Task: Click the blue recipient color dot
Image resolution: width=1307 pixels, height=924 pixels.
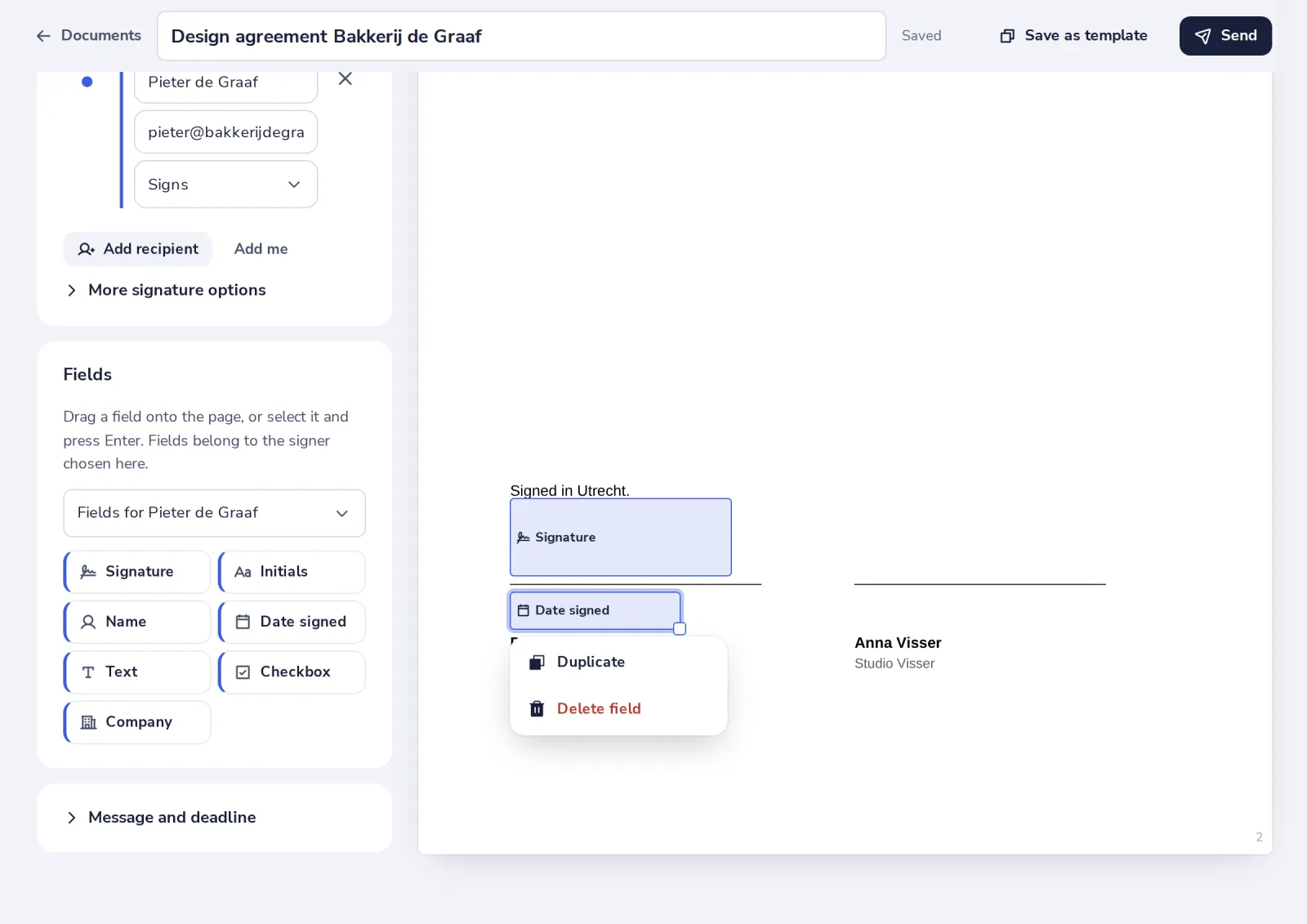Action: 87,82
